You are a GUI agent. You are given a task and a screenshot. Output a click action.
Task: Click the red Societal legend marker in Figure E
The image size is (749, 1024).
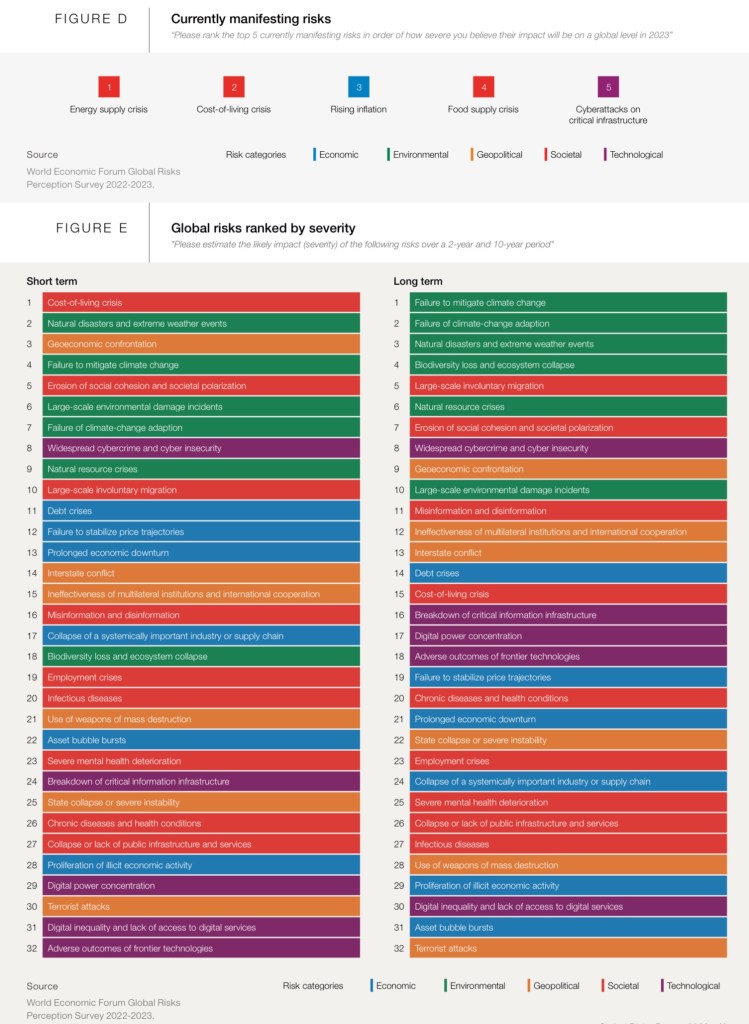[x=602, y=985]
